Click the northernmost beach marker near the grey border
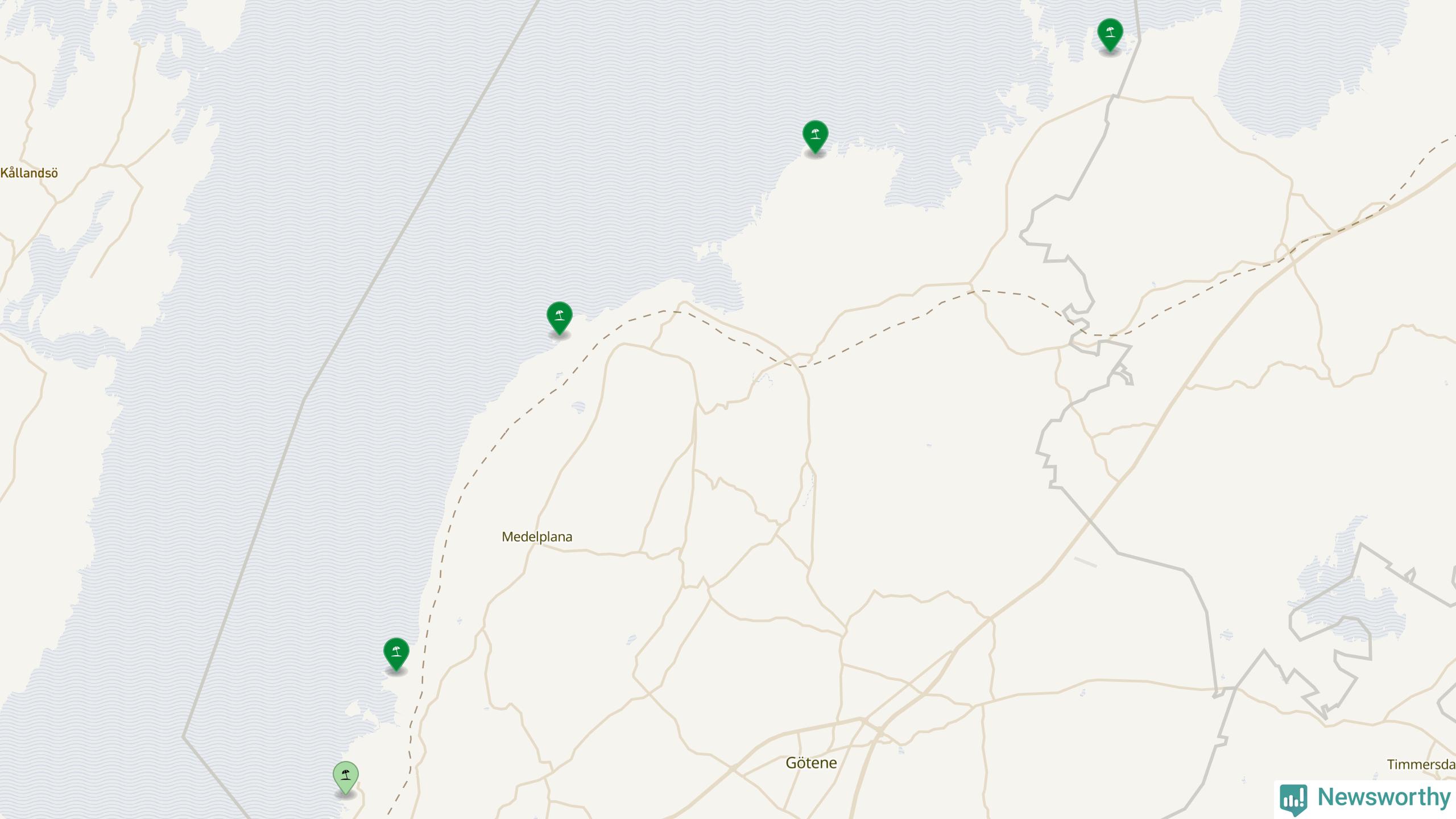This screenshot has width=1456, height=819. tap(1110, 35)
